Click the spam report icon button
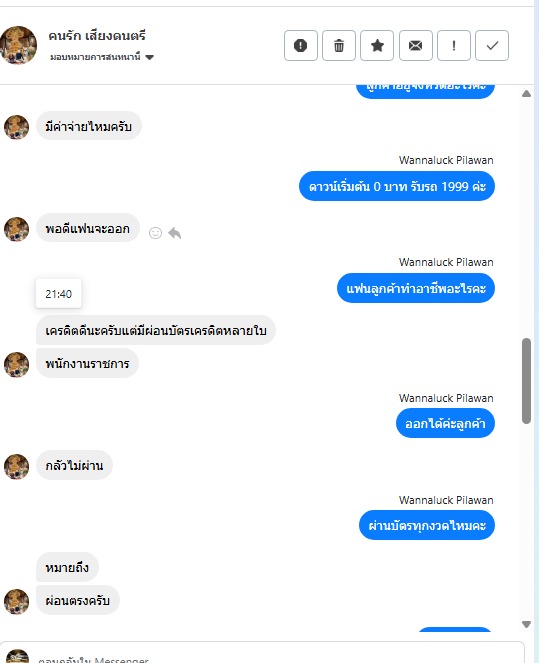Screen dimensions: 539x663 coord(301,45)
